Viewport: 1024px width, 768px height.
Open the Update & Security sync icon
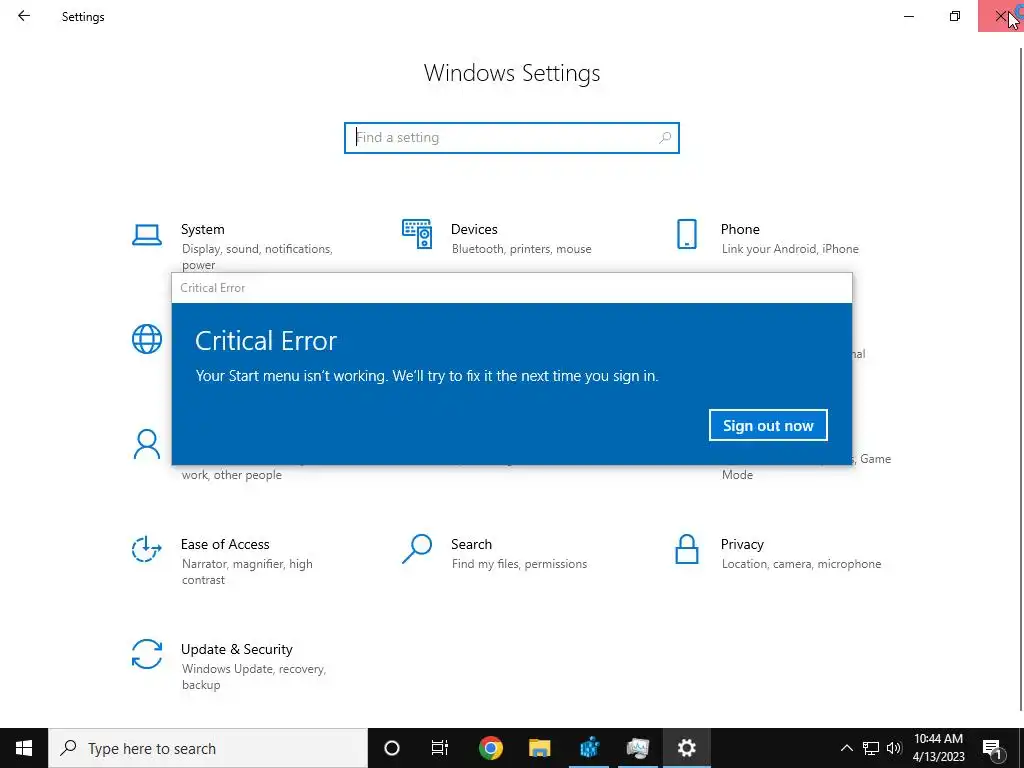coord(147,654)
